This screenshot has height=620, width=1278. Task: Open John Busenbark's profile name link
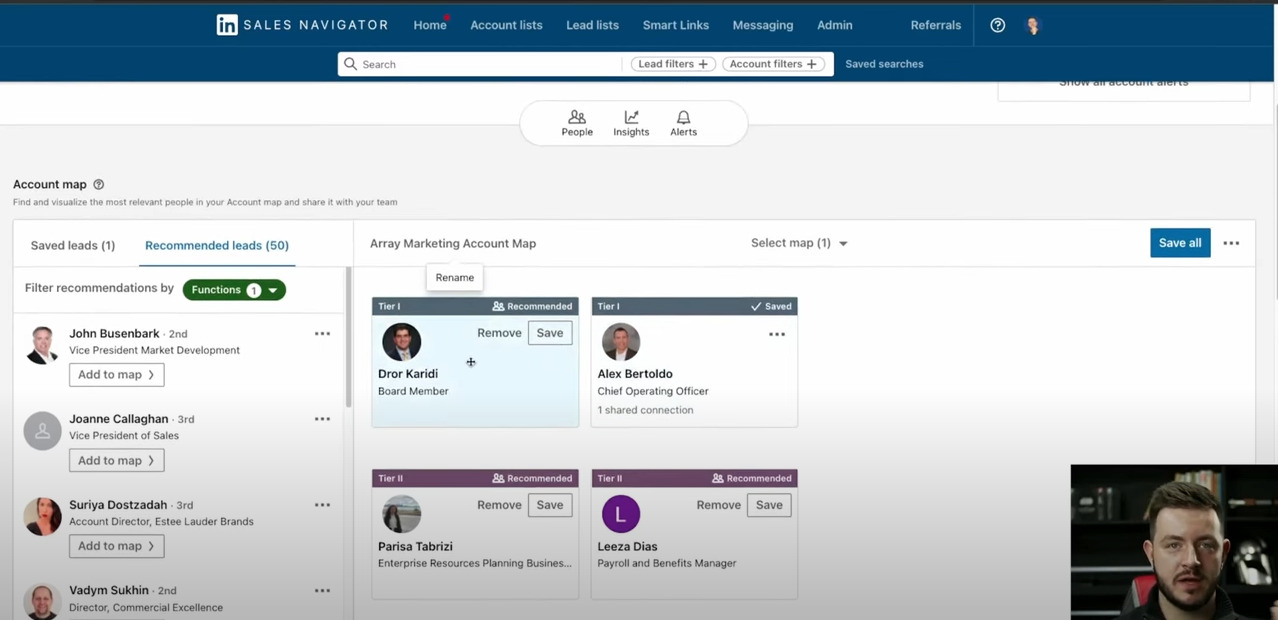tap(114, 333)
